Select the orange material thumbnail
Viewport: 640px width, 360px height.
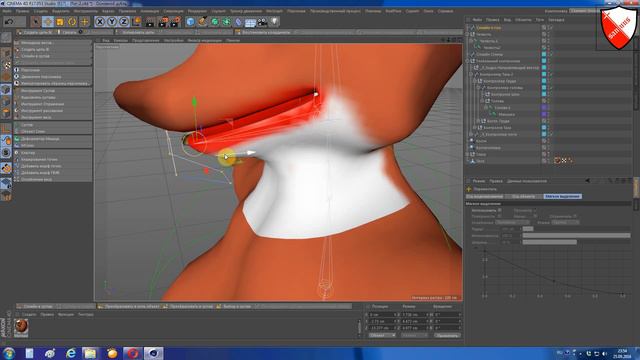click(21, 327)
